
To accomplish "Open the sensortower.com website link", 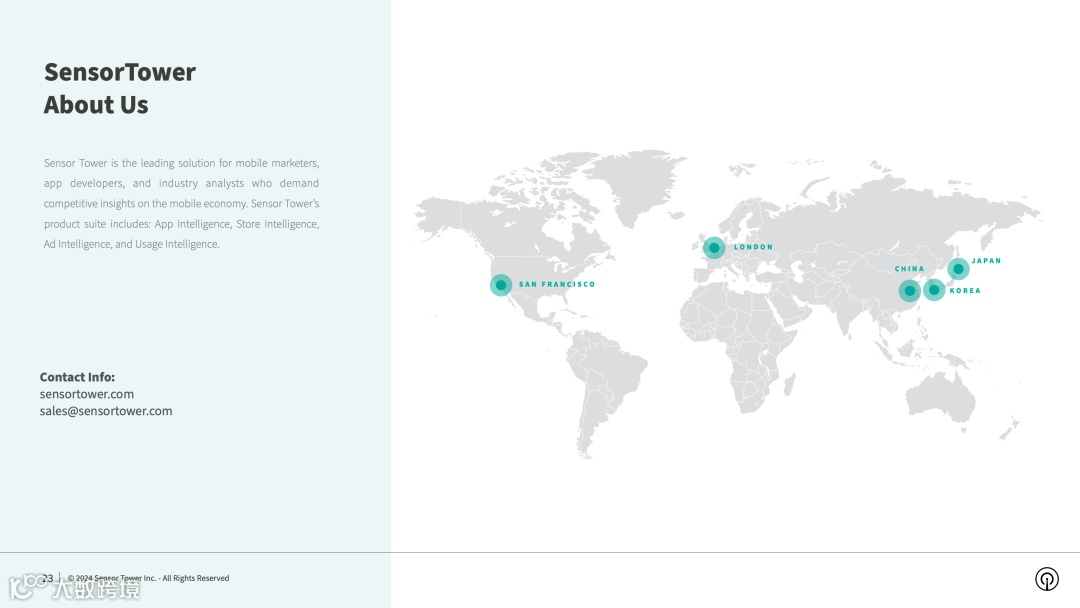I will point(87,394).
